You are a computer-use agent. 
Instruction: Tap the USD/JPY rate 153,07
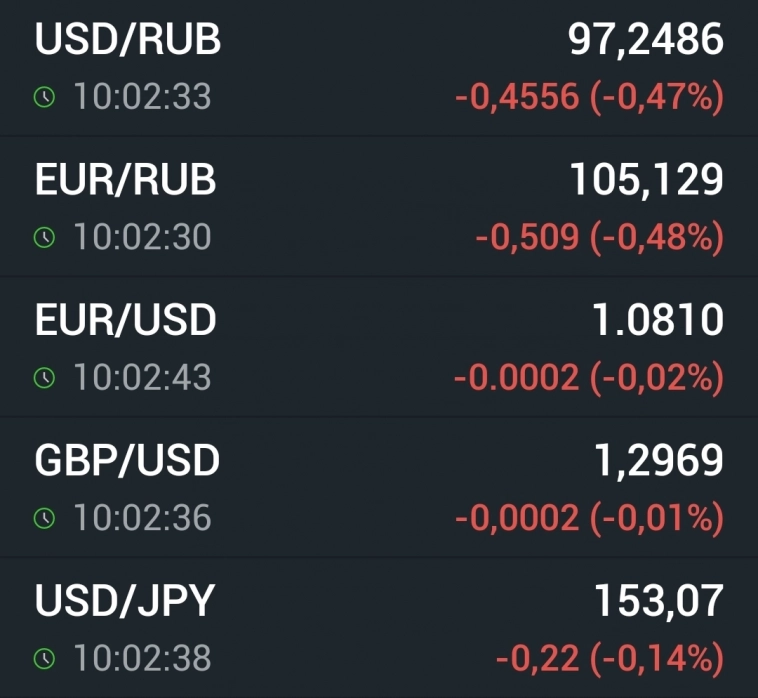tap(658, 601)
